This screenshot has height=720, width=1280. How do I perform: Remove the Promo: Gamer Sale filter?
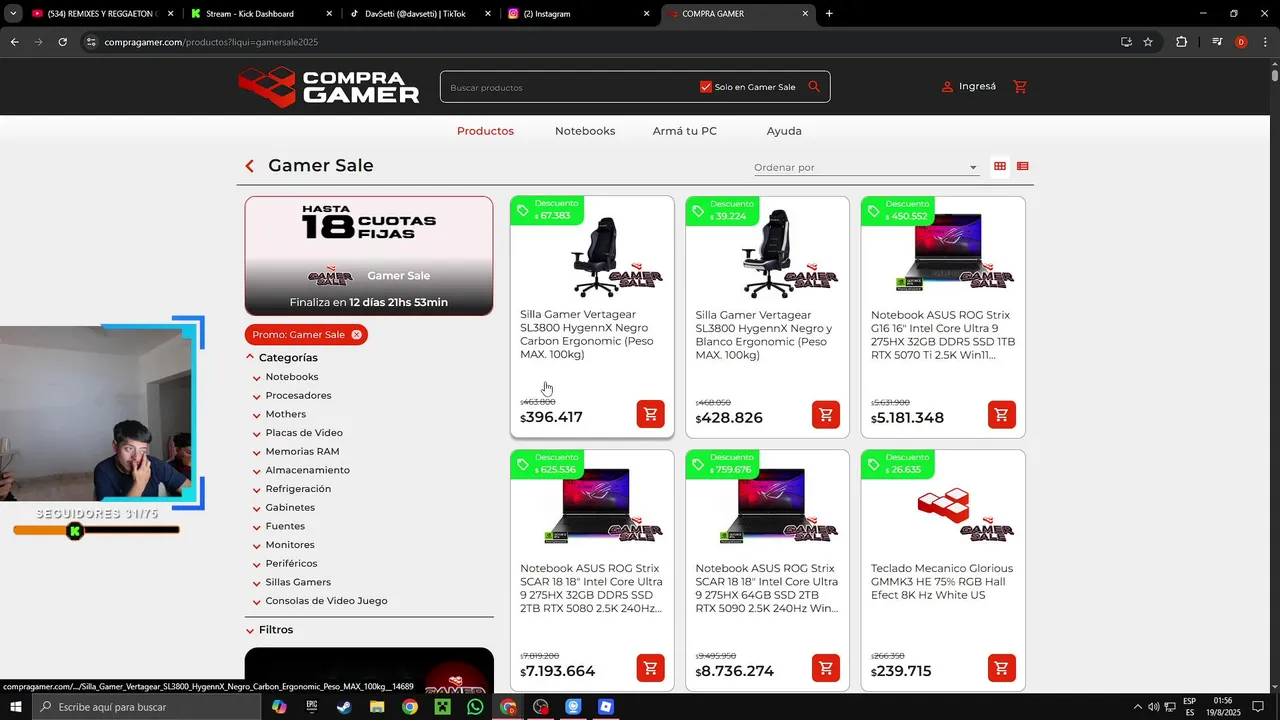click(356, 335)
